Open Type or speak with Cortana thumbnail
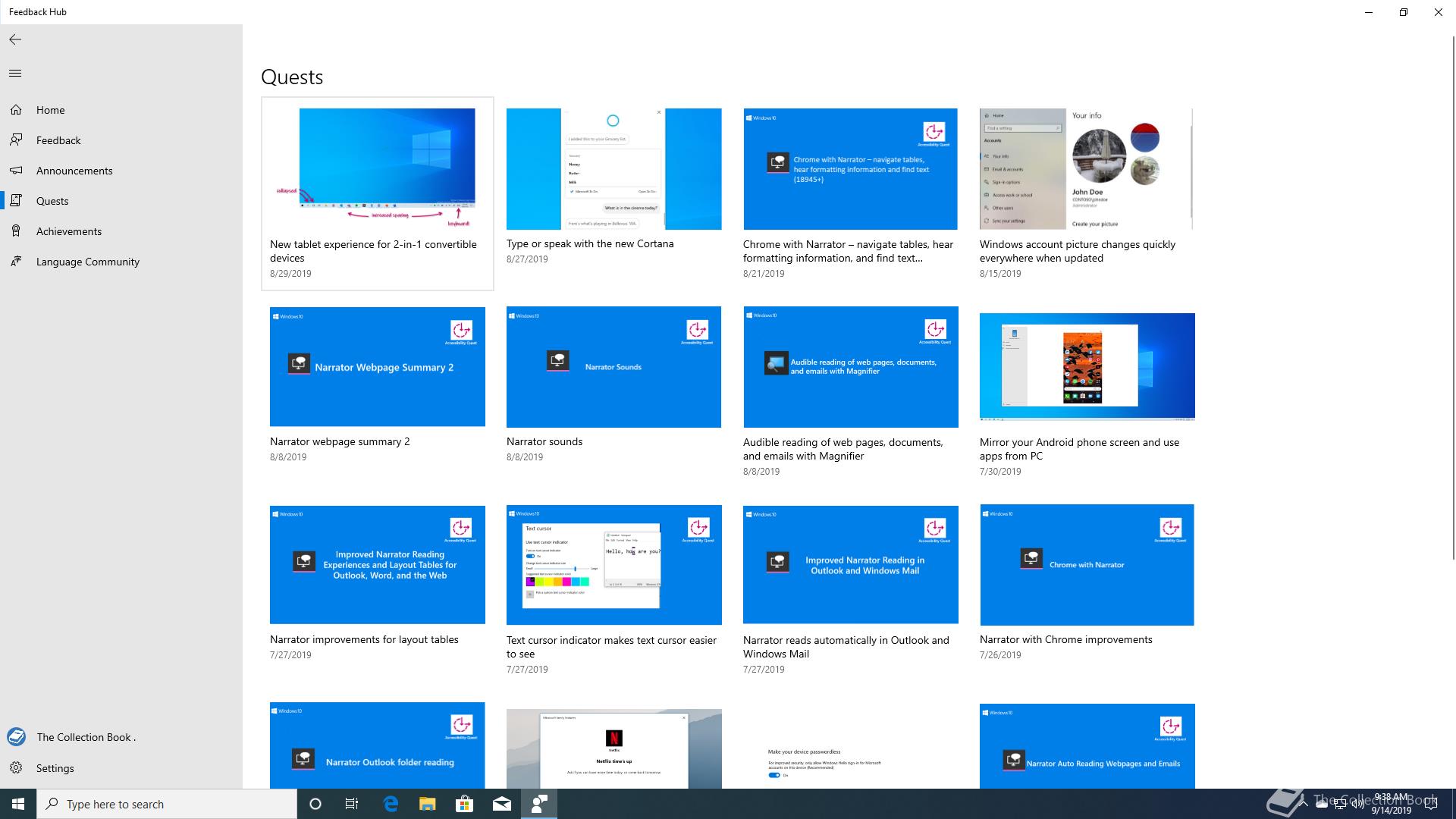 (x=613, y=168)
